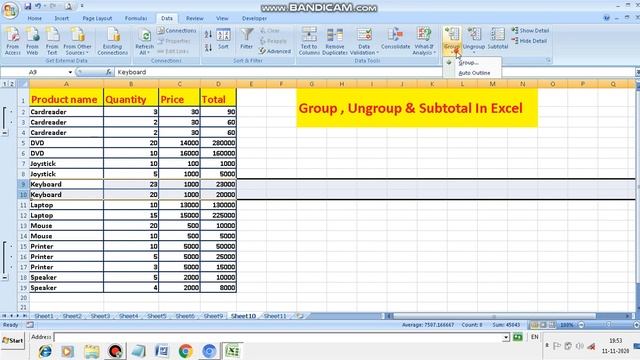
Task: Open the Name Box dropdown
Action: pyautogui.click(x=70, y=72)
